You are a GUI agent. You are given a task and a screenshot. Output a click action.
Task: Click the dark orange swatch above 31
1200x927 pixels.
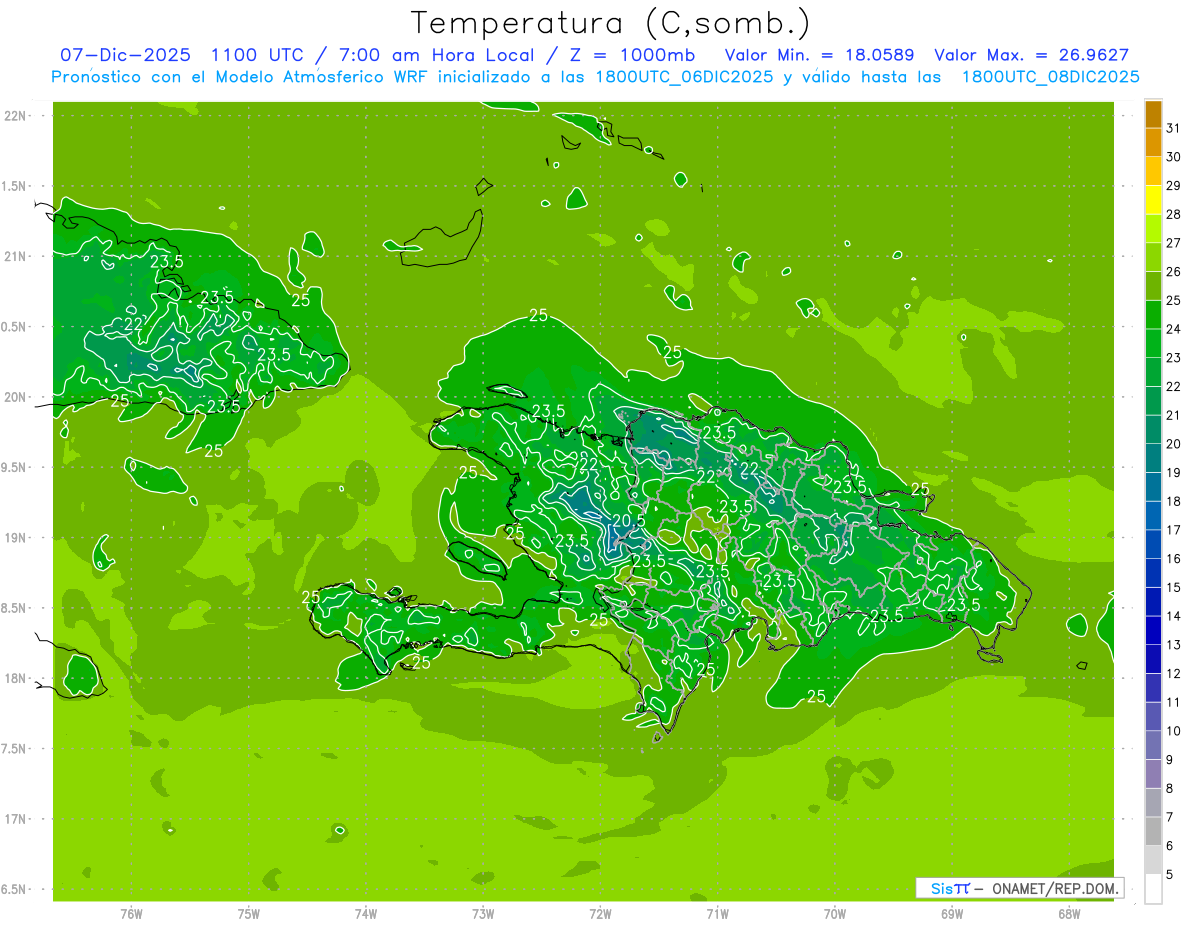(x=1153, y=114)
